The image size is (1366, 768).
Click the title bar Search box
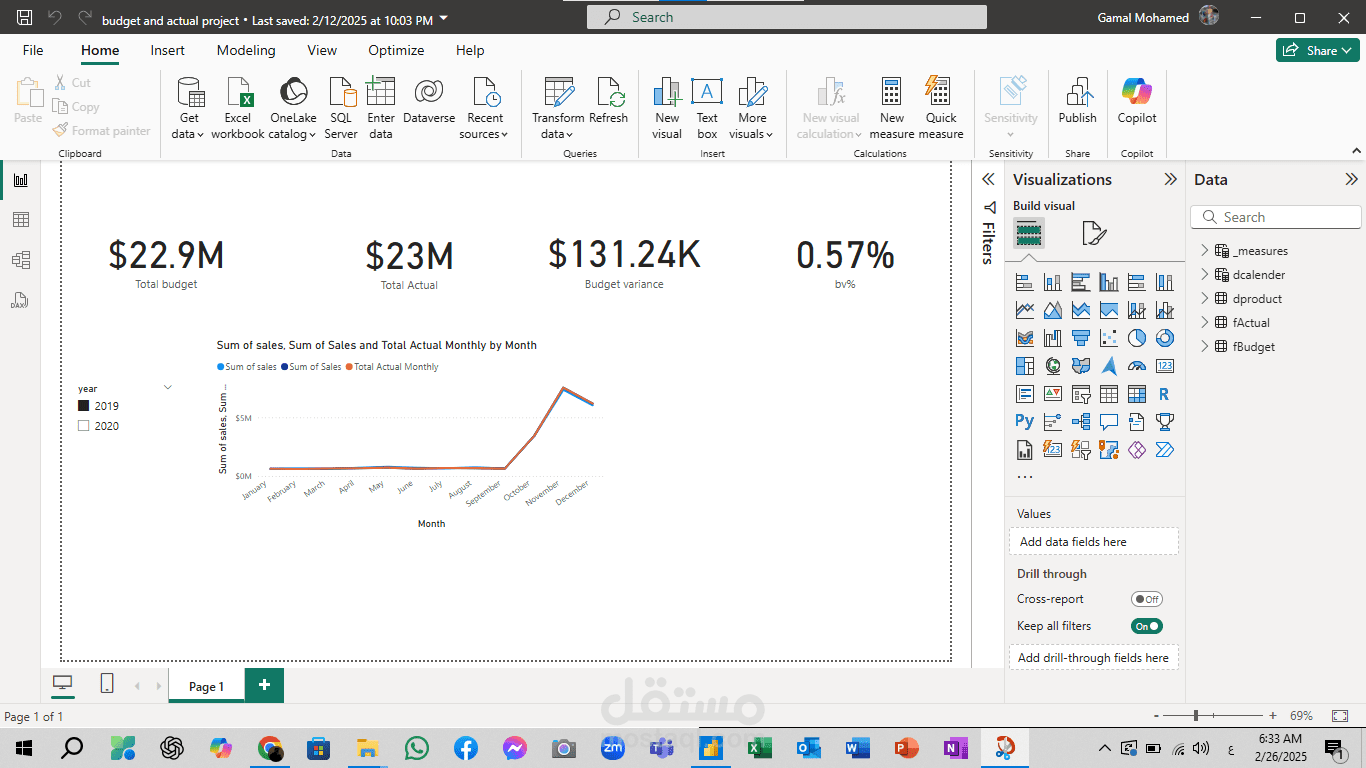[x=786, y=17]
